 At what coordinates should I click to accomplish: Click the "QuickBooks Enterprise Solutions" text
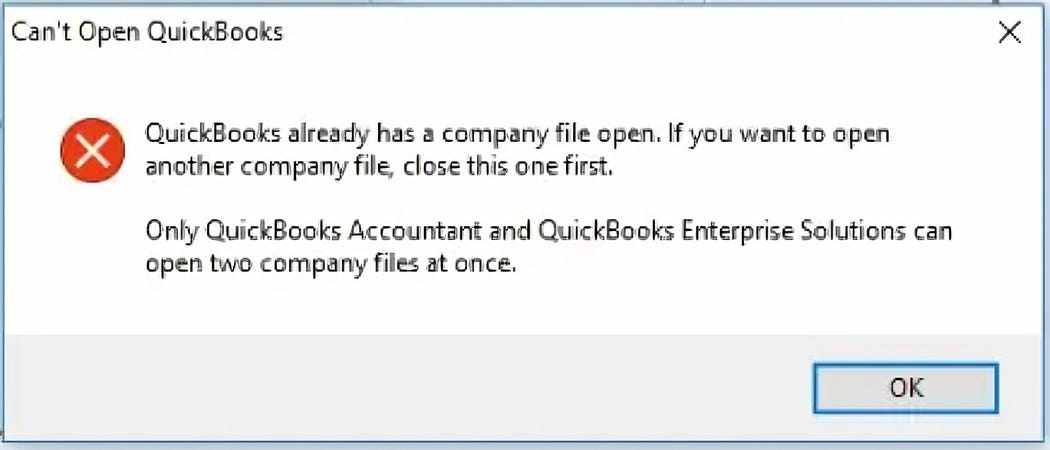click(x=721, y=232)
